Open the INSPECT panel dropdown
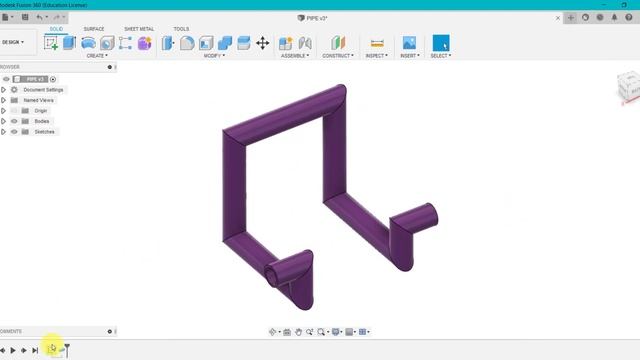Viewport: 640px width, 360px height. (x=377, y=56)
